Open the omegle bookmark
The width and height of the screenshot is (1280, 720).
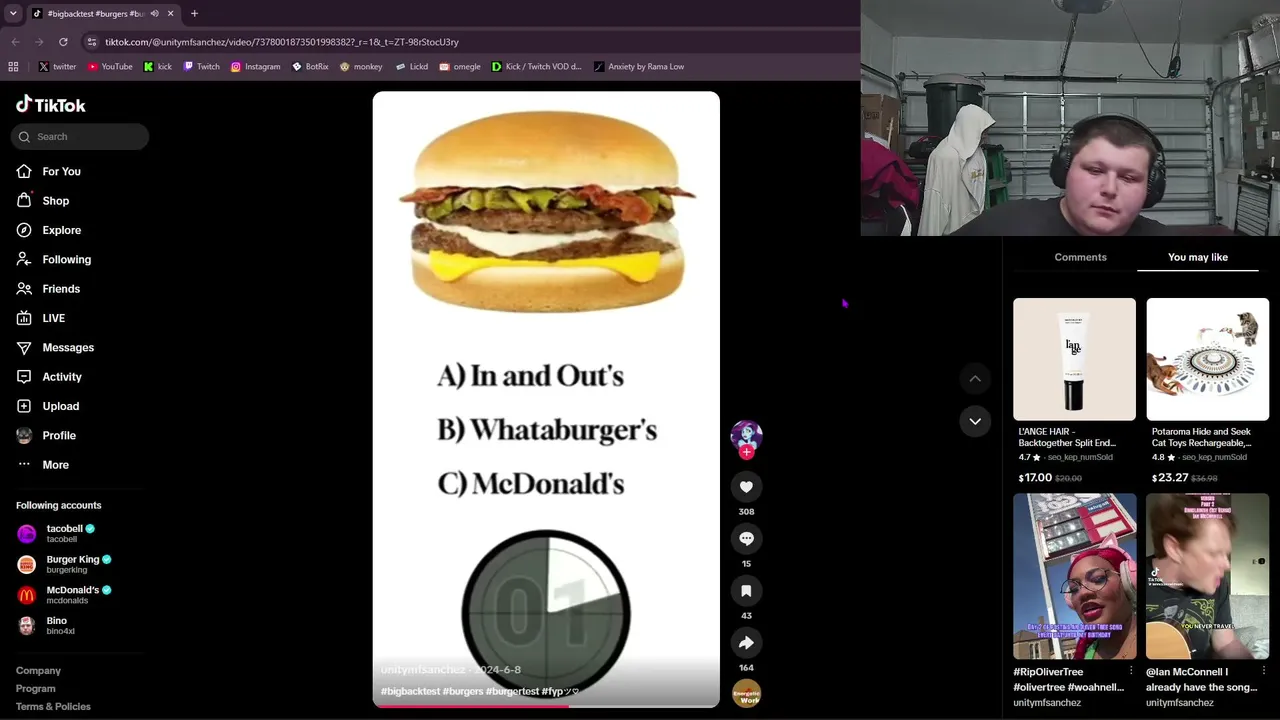[x=460, y=67]
